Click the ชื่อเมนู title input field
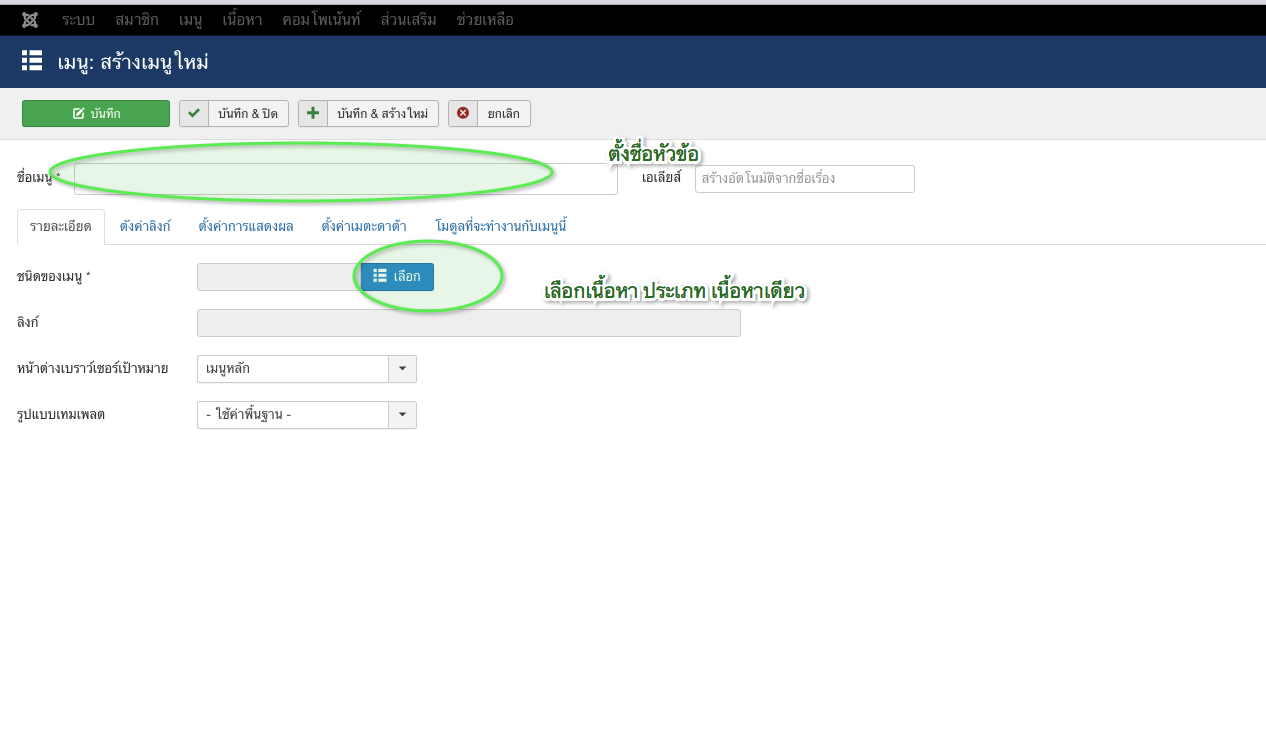 tap(345, 179)
